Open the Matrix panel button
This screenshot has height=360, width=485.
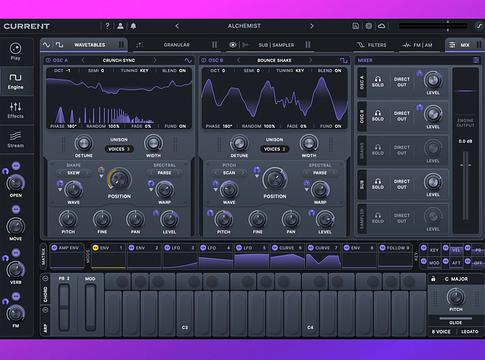point(43,256)
